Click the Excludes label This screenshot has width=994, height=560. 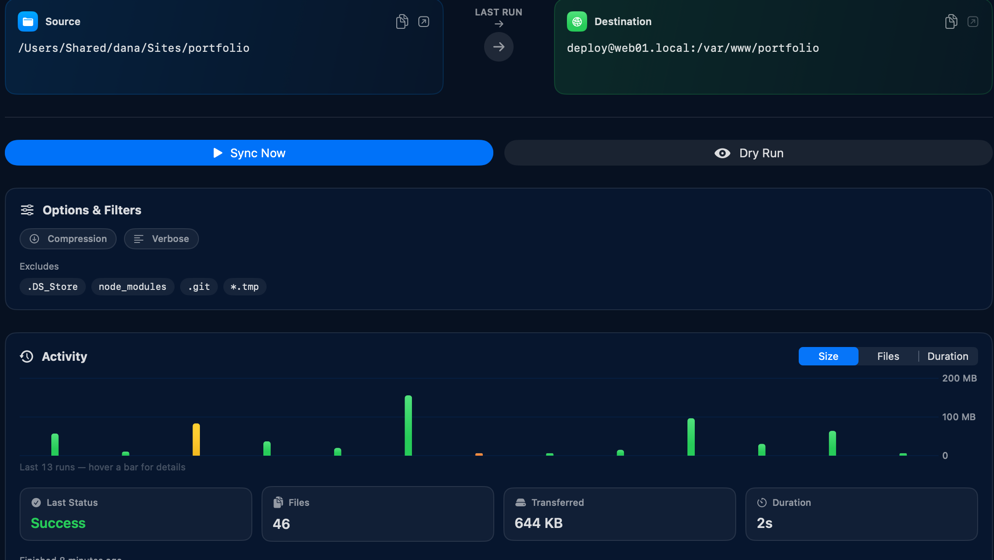click(39, 266)
